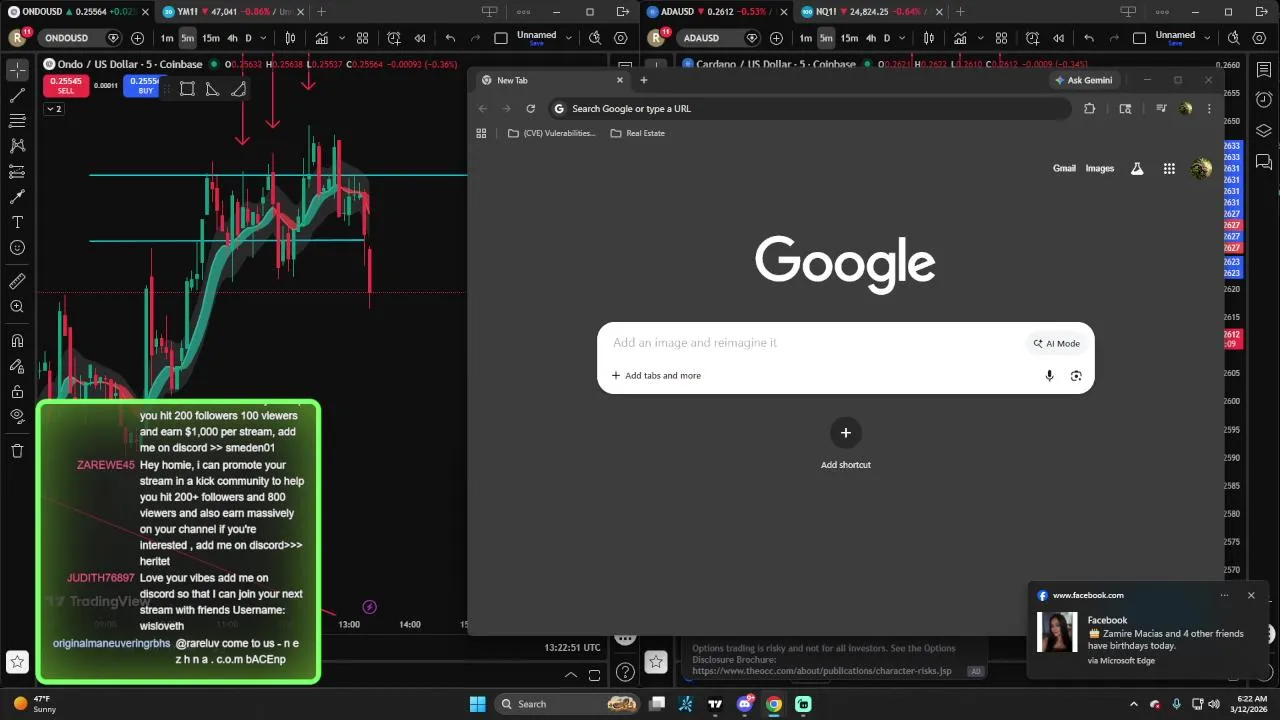Open the emoji icons drawing tool

(x=17, y=248)
